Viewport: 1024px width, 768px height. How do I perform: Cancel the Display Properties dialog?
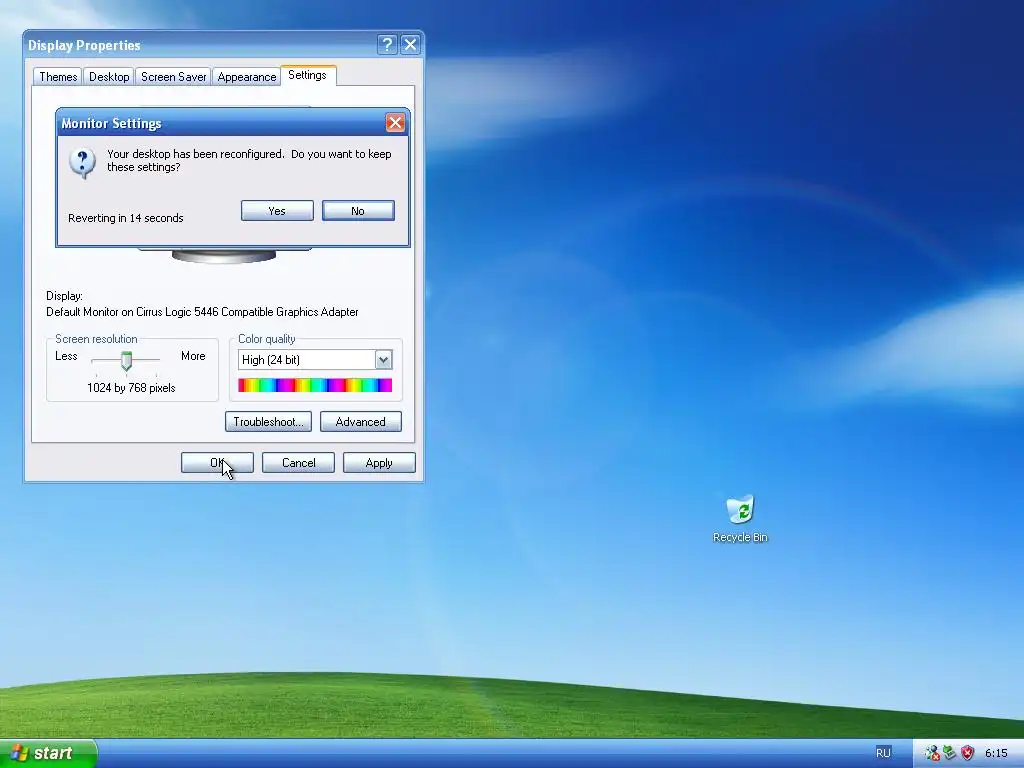click(x=298, y=463)
